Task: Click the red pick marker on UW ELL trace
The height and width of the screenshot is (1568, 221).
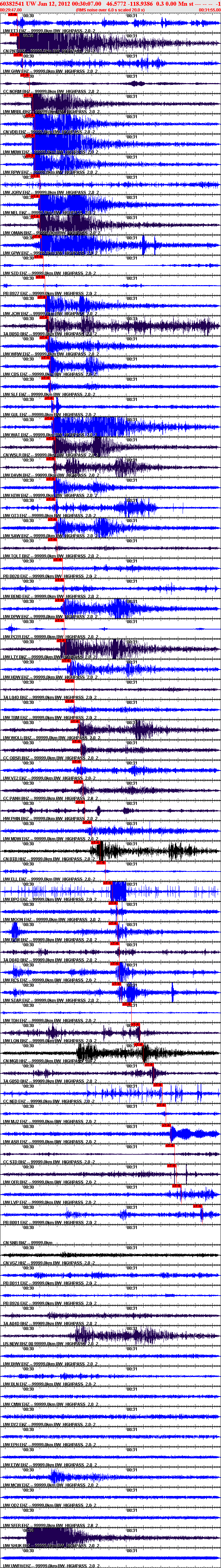Action: click(x=108, y=883)
